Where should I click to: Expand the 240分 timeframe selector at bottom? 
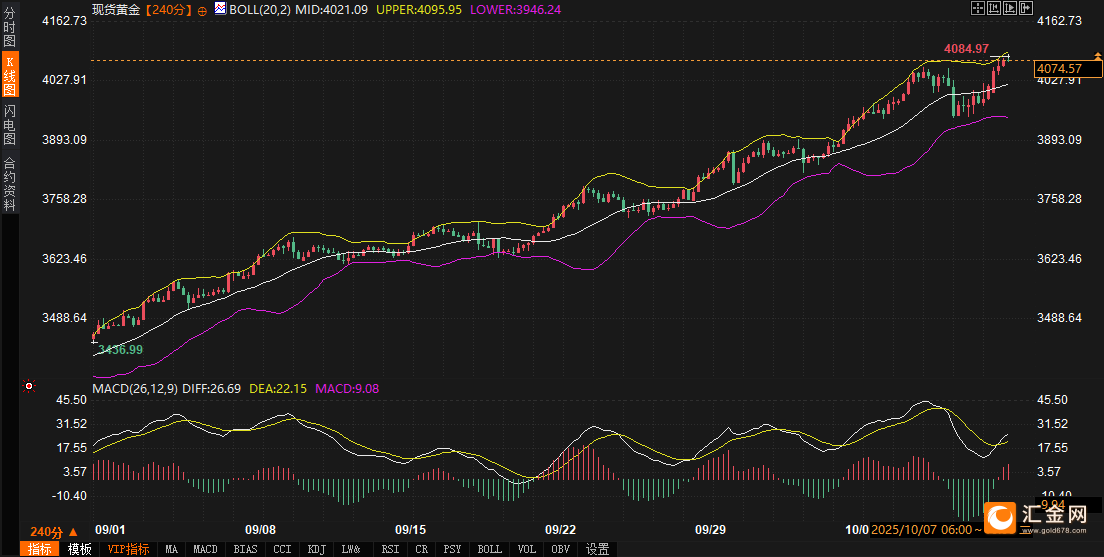[46, 531]
